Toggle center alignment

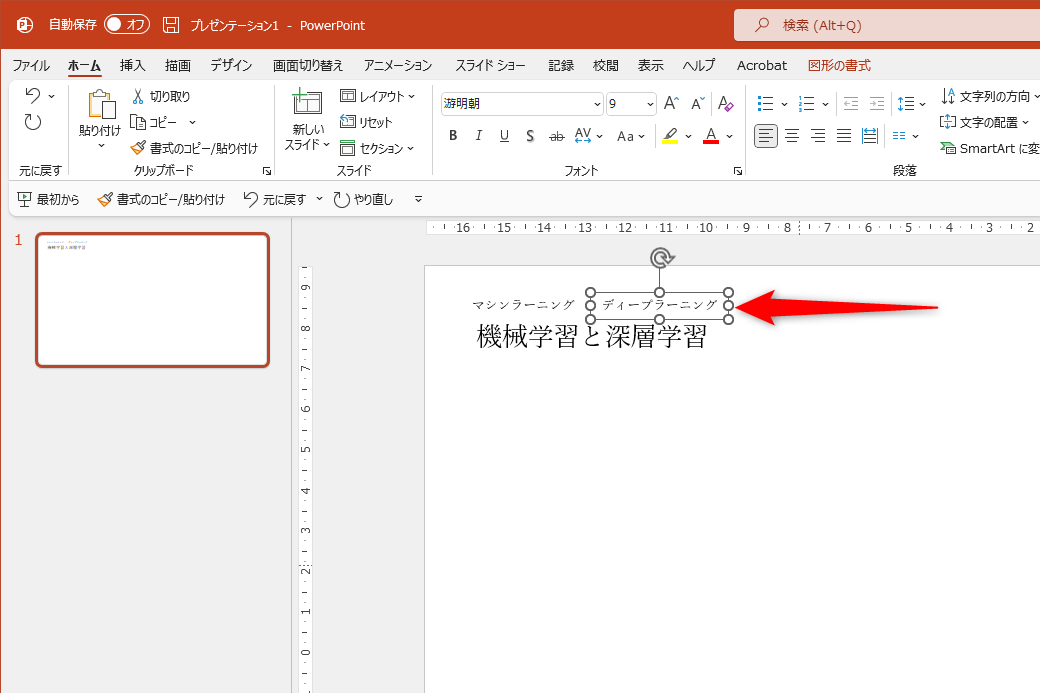coord(792,136)
